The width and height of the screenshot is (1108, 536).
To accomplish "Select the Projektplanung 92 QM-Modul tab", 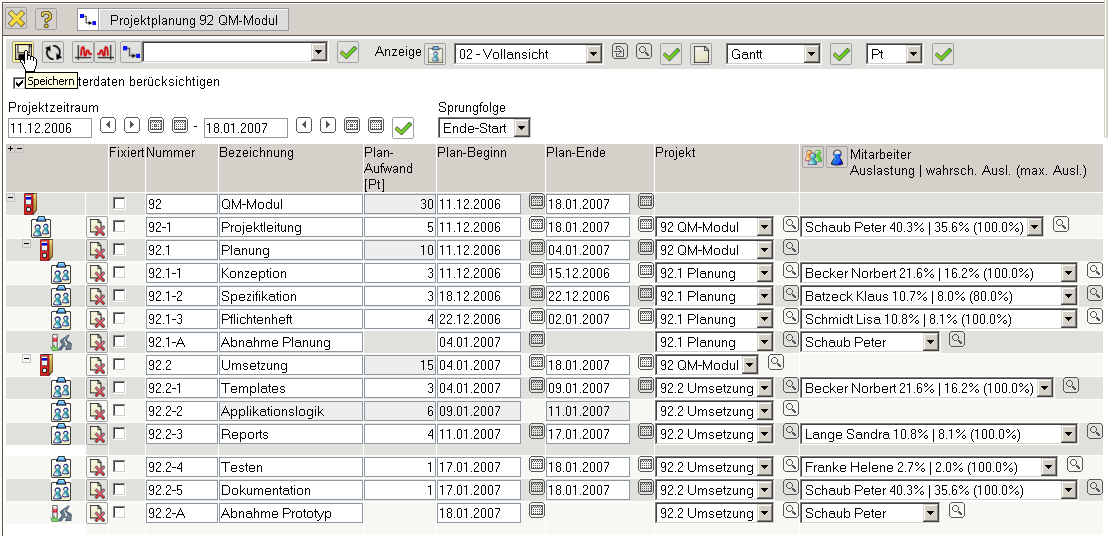I will point(183,19).
